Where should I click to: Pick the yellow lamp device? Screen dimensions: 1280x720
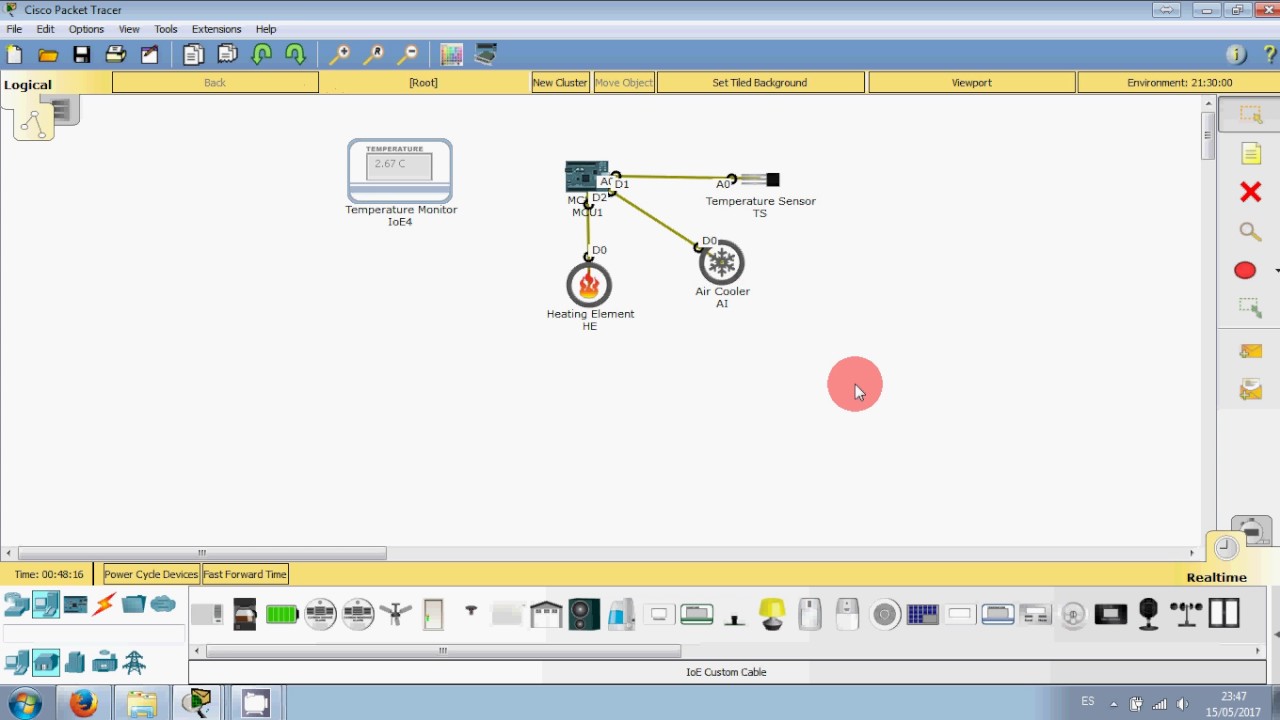772,614
